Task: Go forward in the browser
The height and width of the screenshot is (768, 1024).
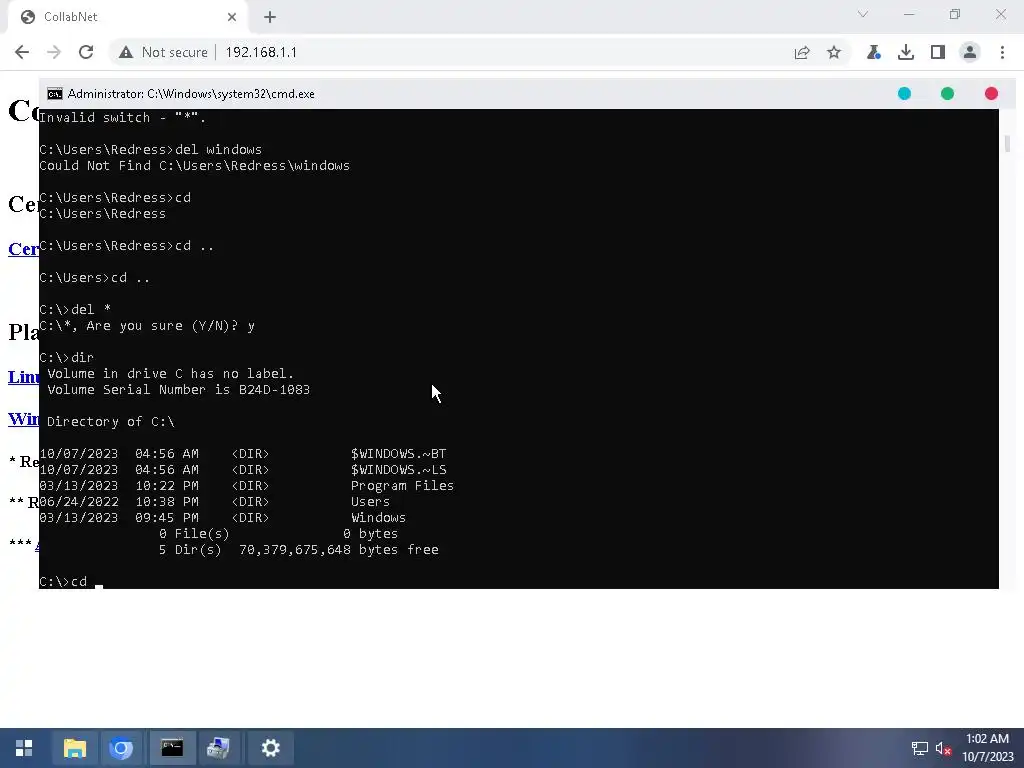Action: [54, 52]
